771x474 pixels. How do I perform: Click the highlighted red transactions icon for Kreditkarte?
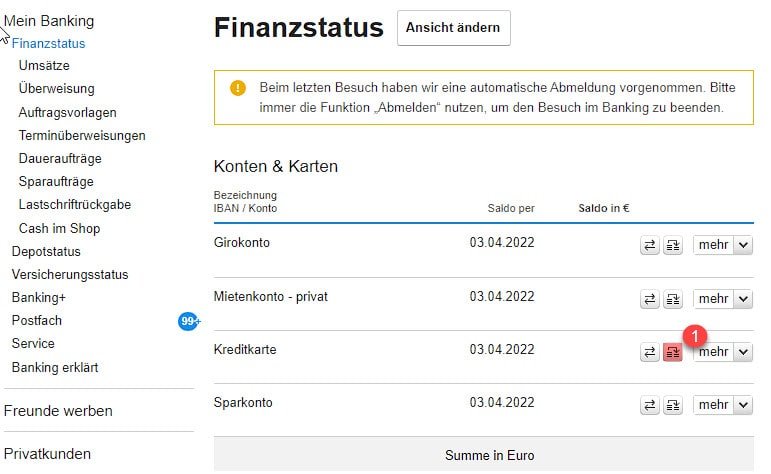(x=673, y=352)
